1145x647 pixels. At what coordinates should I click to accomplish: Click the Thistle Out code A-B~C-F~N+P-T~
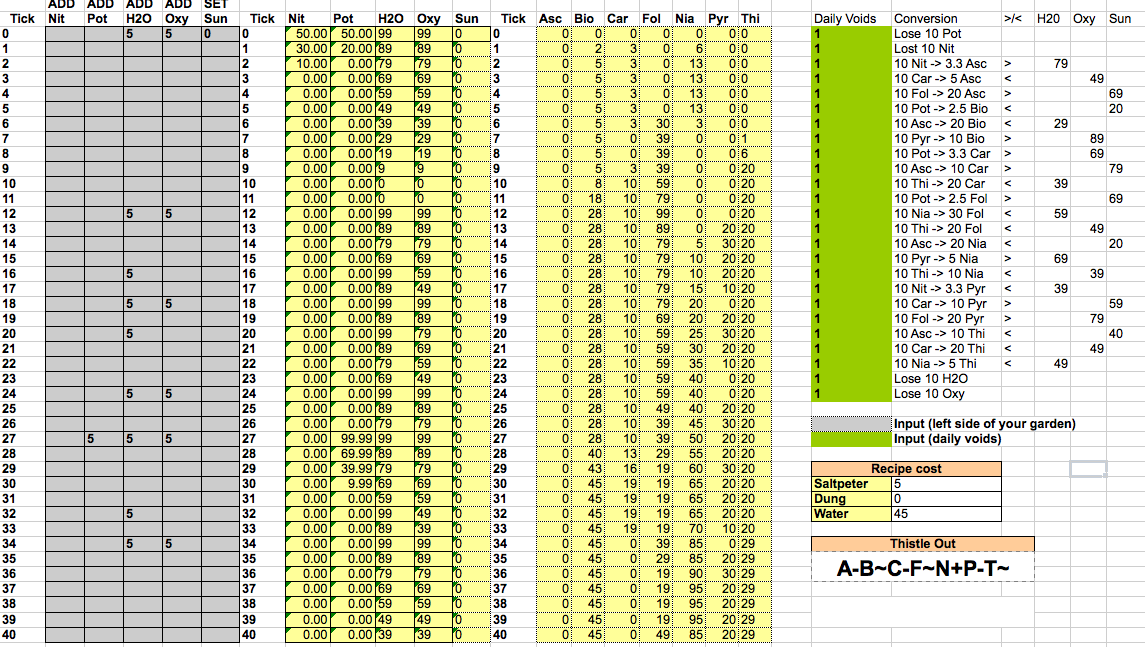923,567
